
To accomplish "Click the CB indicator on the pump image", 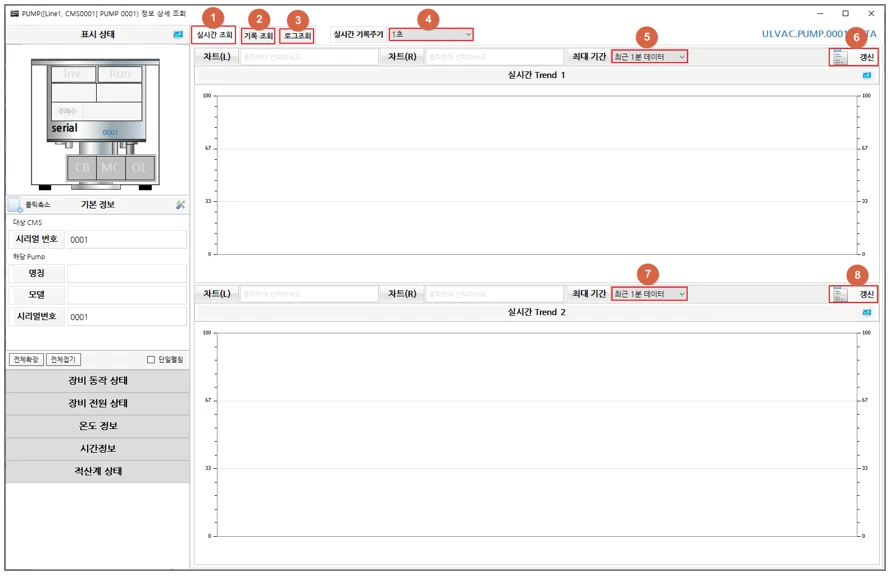I will pyautogui.click(x=82, y=168).
